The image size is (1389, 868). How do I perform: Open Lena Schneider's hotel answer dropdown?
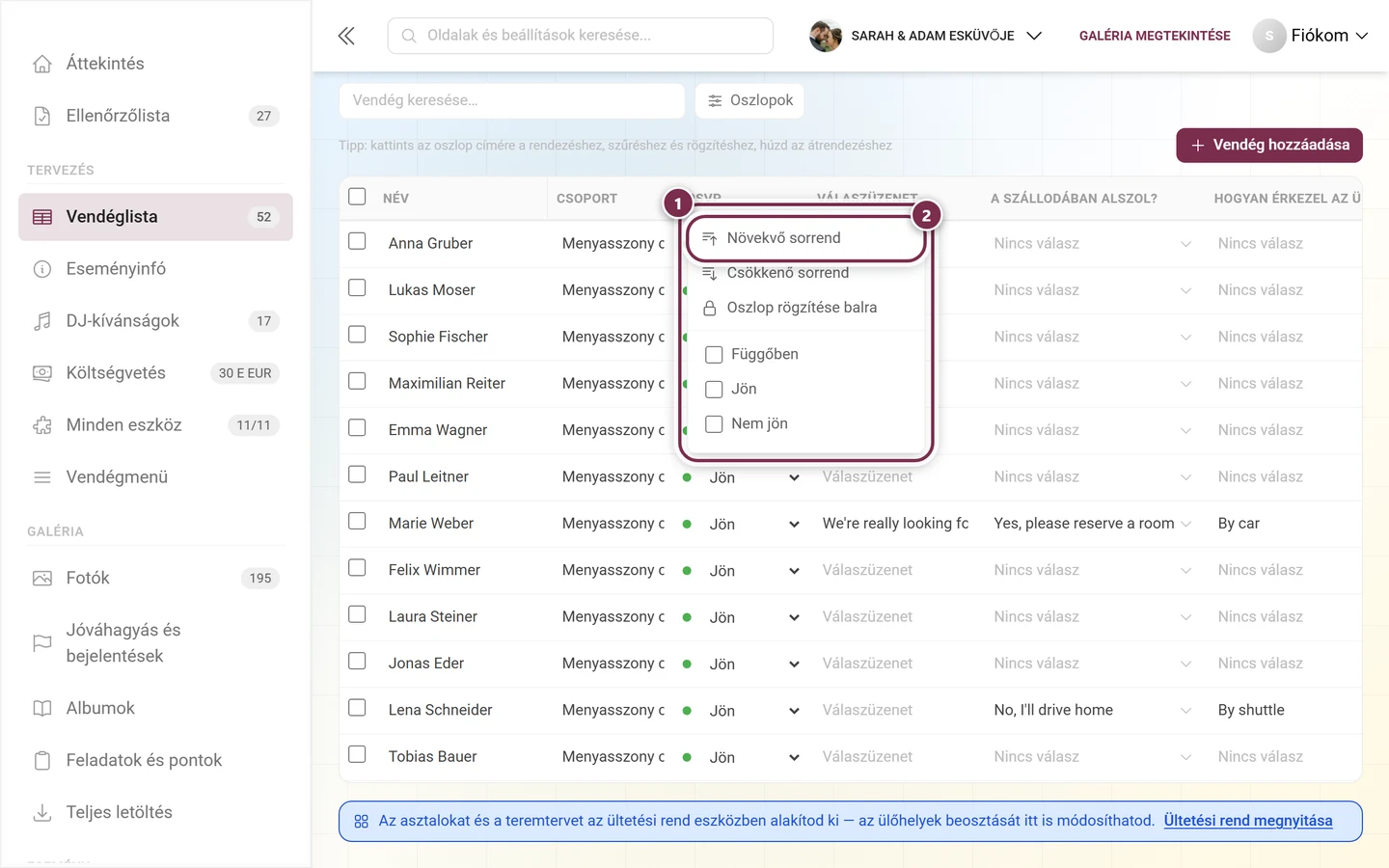1092,711
